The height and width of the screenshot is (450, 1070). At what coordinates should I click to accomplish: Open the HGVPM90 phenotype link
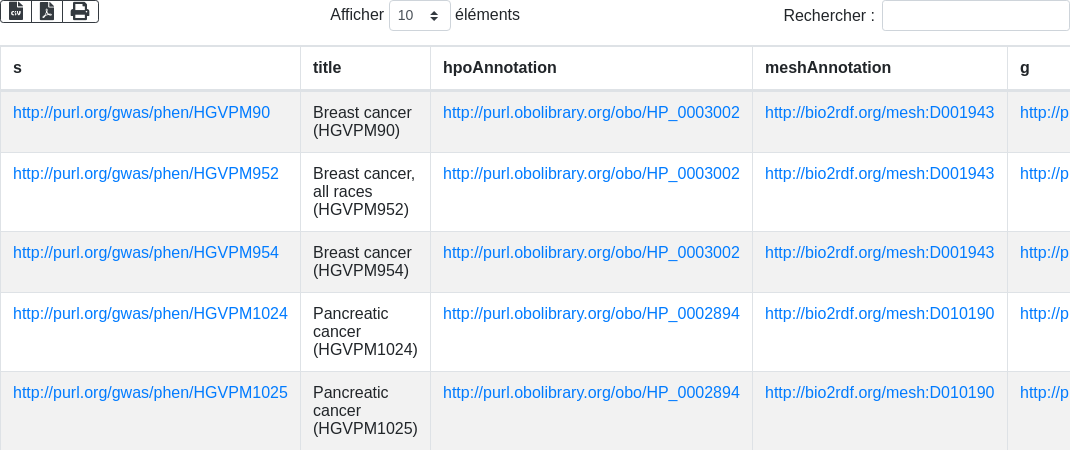[x=141, y=113]
